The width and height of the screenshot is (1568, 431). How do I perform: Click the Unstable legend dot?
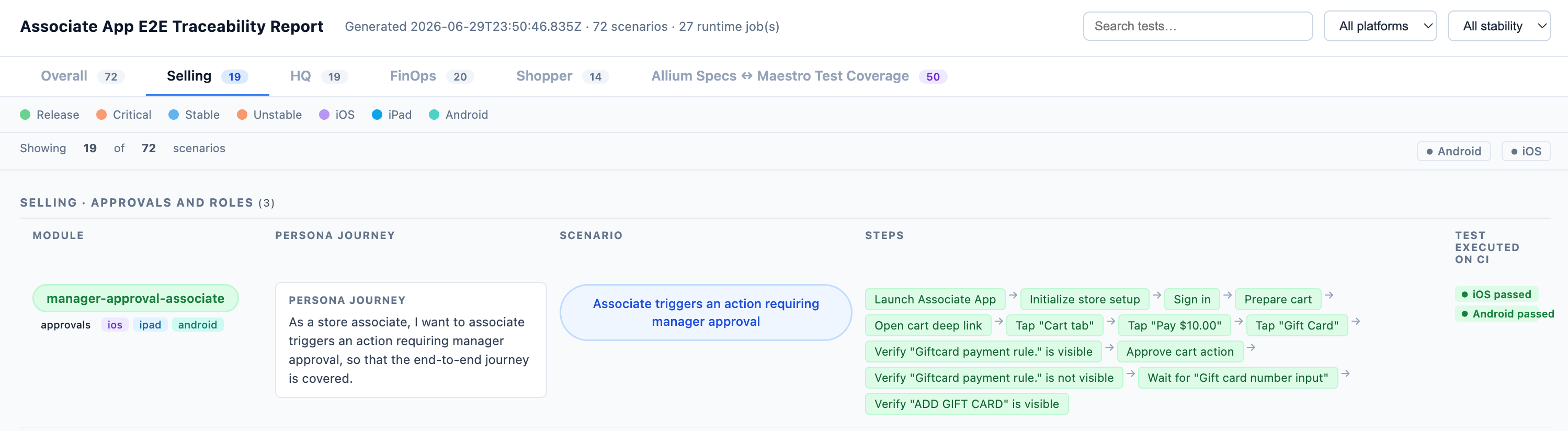(242, 115)
